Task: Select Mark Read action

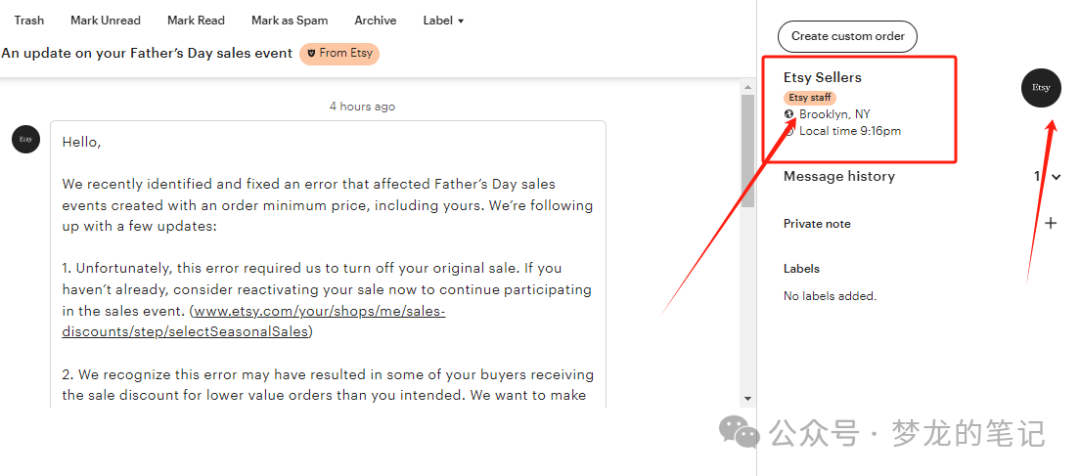Action: 196,21
